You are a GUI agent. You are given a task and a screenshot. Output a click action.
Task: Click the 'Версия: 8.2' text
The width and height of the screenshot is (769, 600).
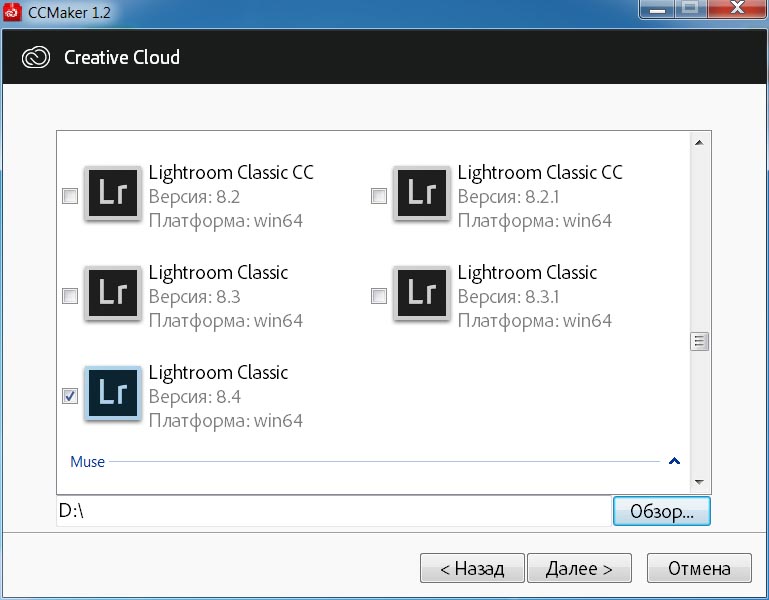194,197
